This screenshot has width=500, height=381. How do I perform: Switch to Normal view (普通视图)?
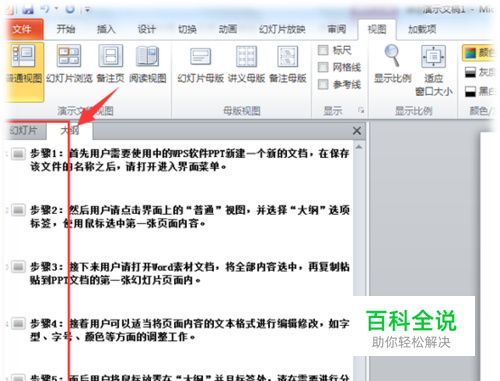tap(24, 71)
